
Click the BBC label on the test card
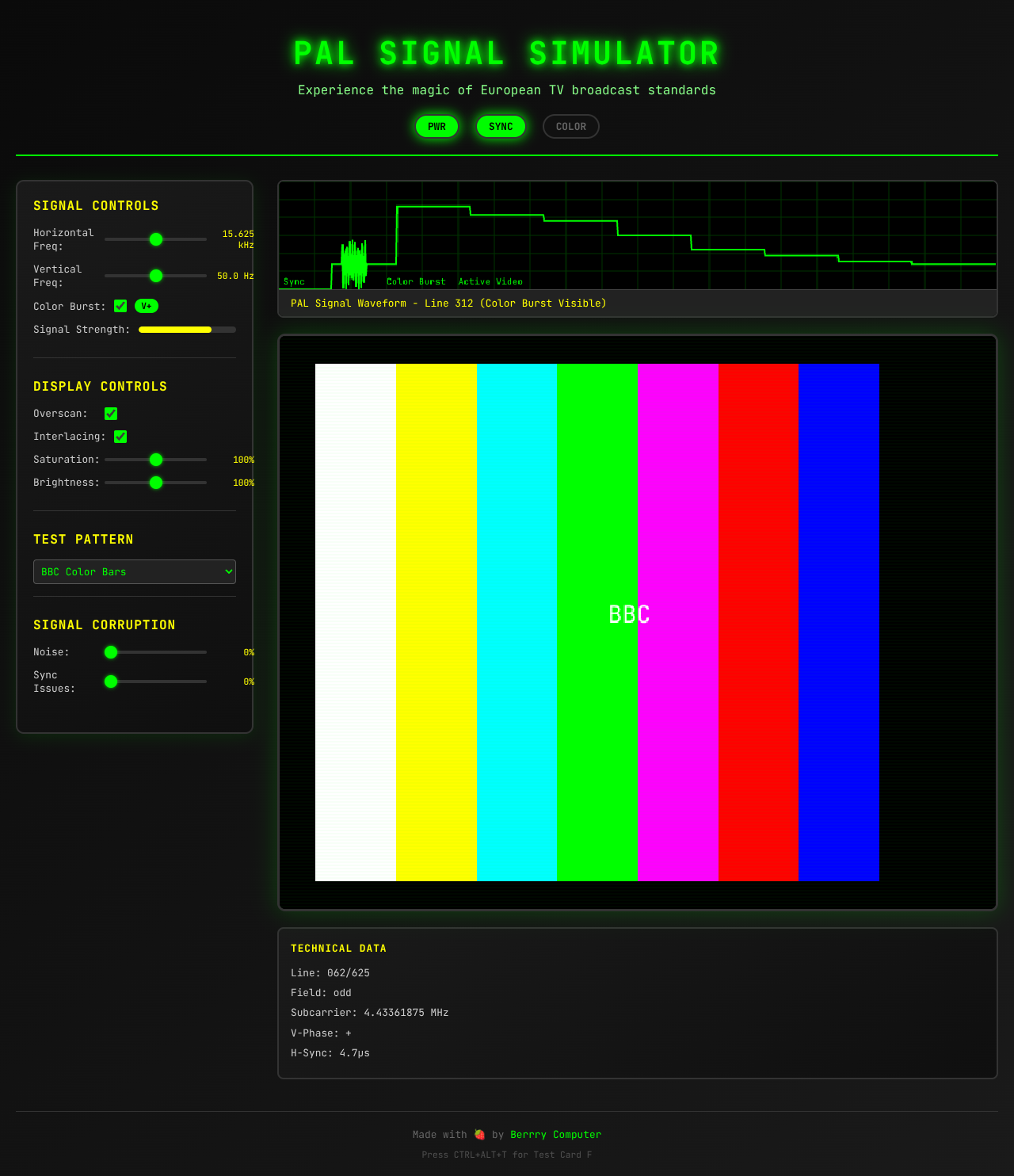(x=629, y=613)
